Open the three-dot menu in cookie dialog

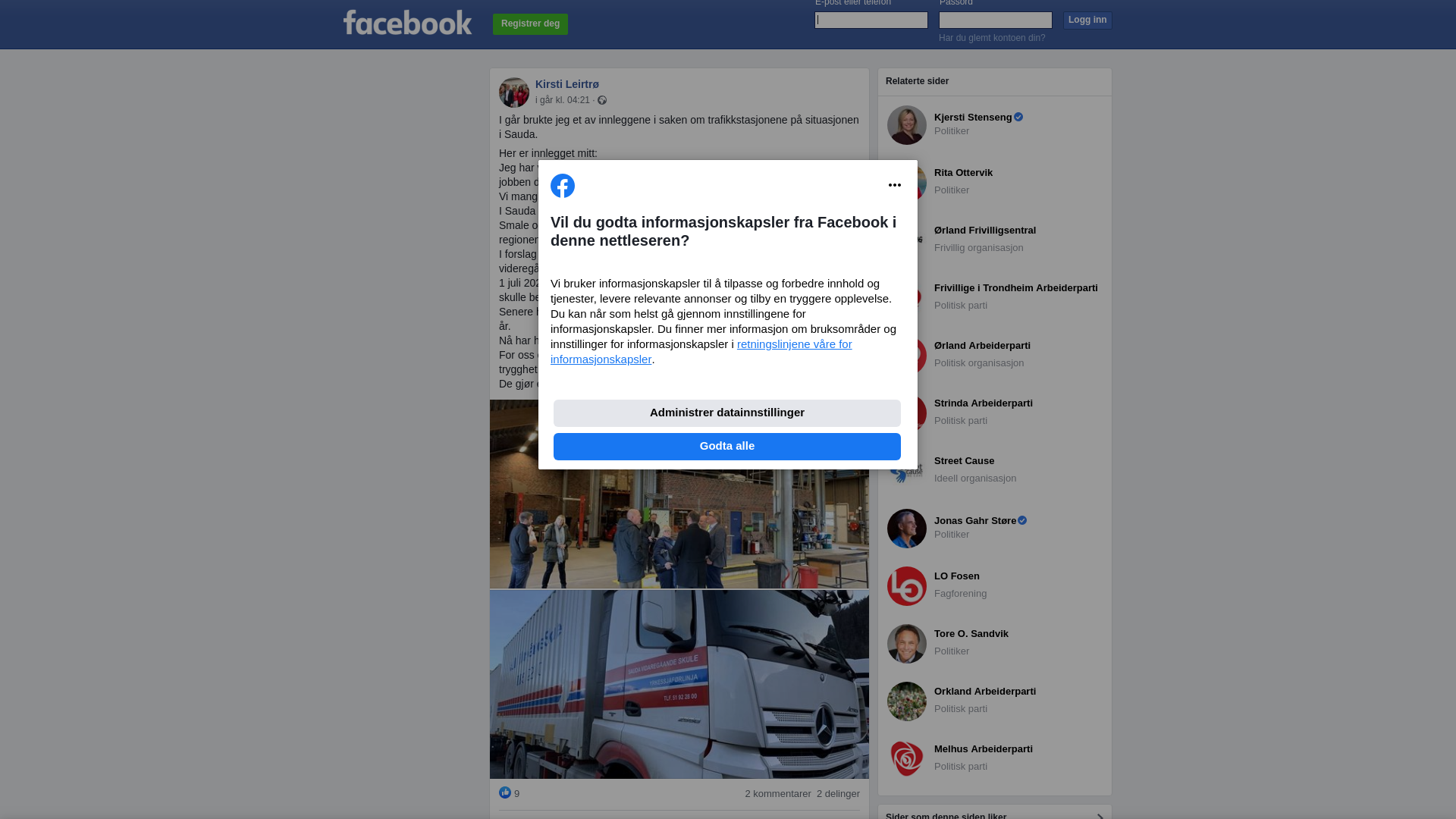pyautogui.click(x=895, y=185)
